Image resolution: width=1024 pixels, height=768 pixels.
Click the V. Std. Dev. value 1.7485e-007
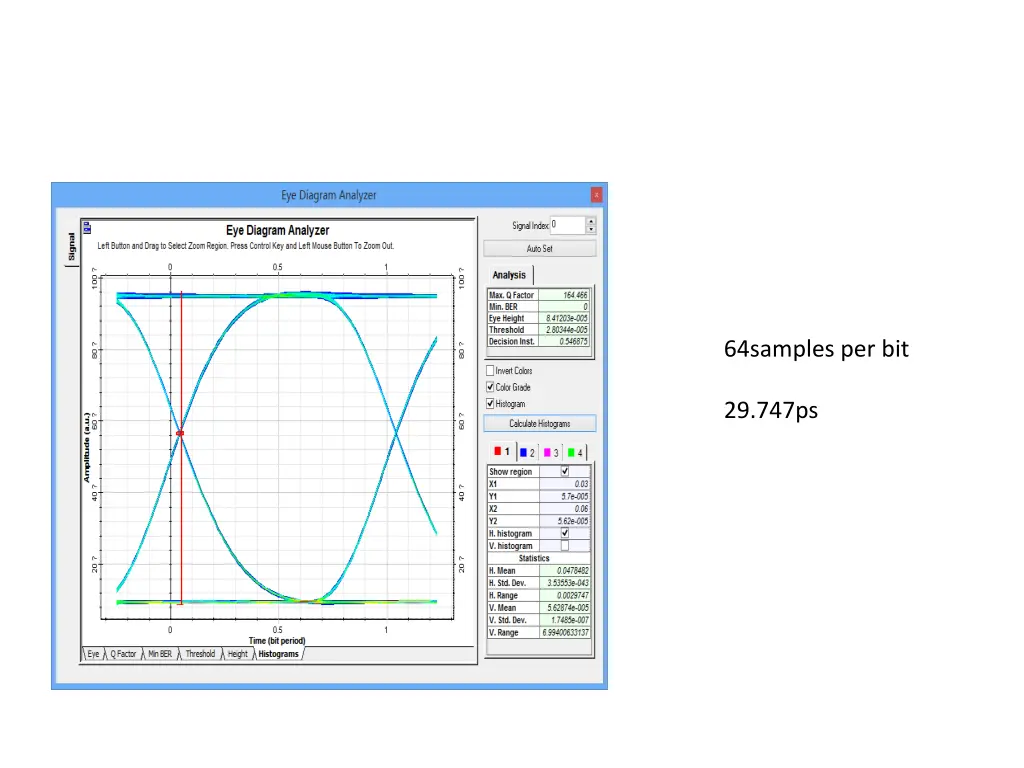coord(565,620)
